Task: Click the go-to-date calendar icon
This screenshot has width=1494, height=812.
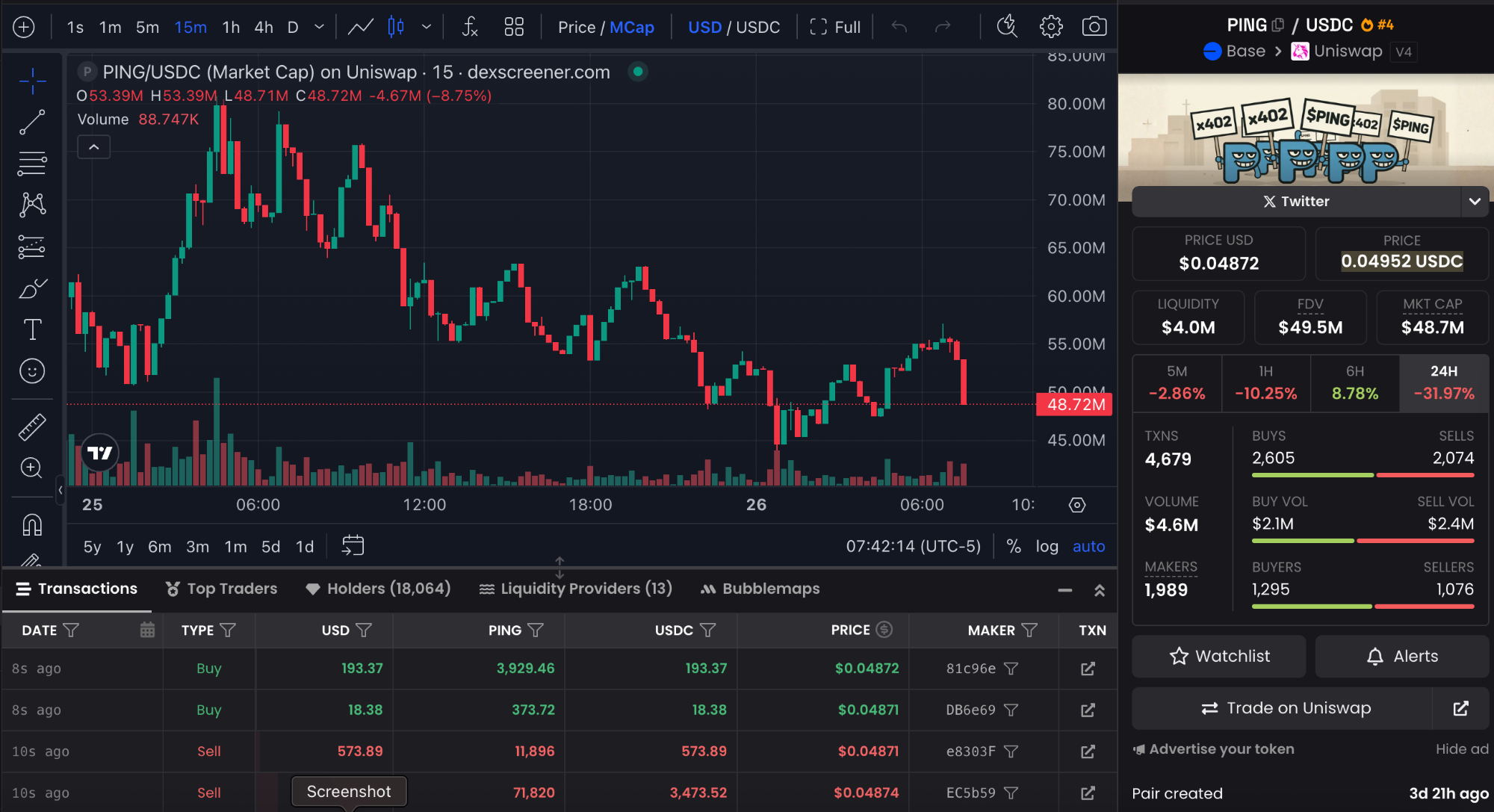Action: [x=353, y=546]
